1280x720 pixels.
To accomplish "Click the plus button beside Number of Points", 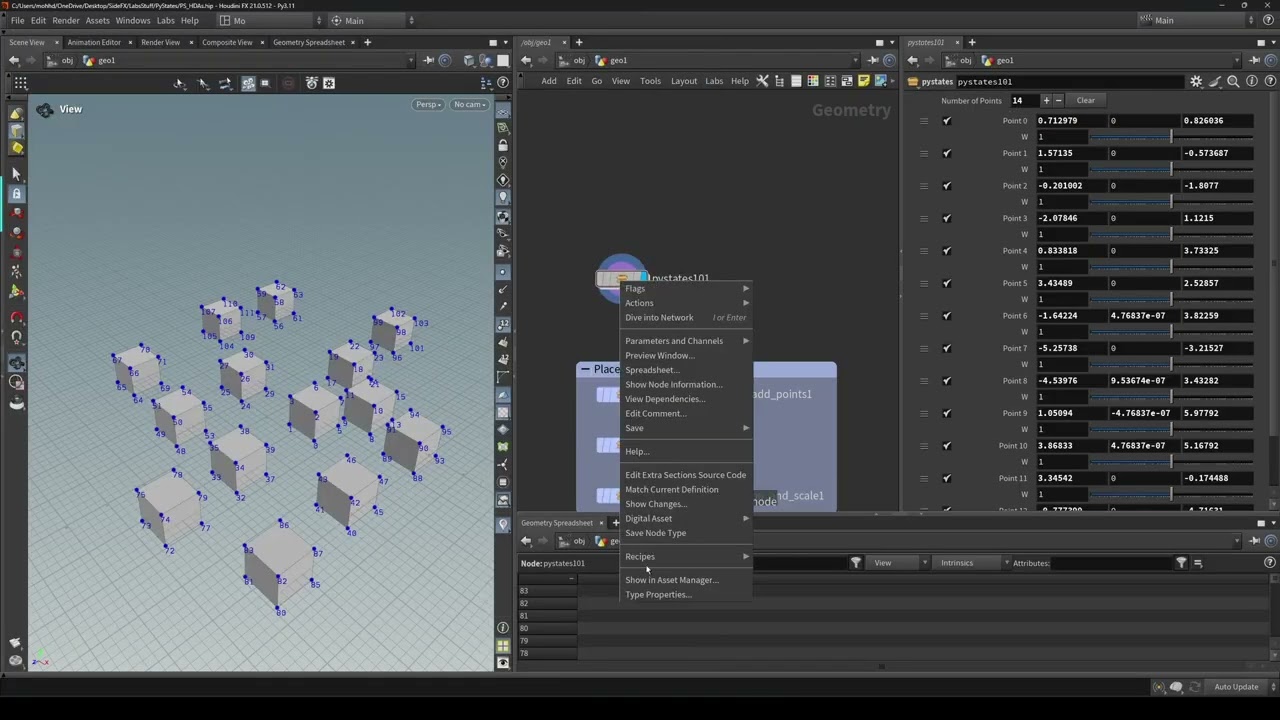I will click(x=1046, y=100).
